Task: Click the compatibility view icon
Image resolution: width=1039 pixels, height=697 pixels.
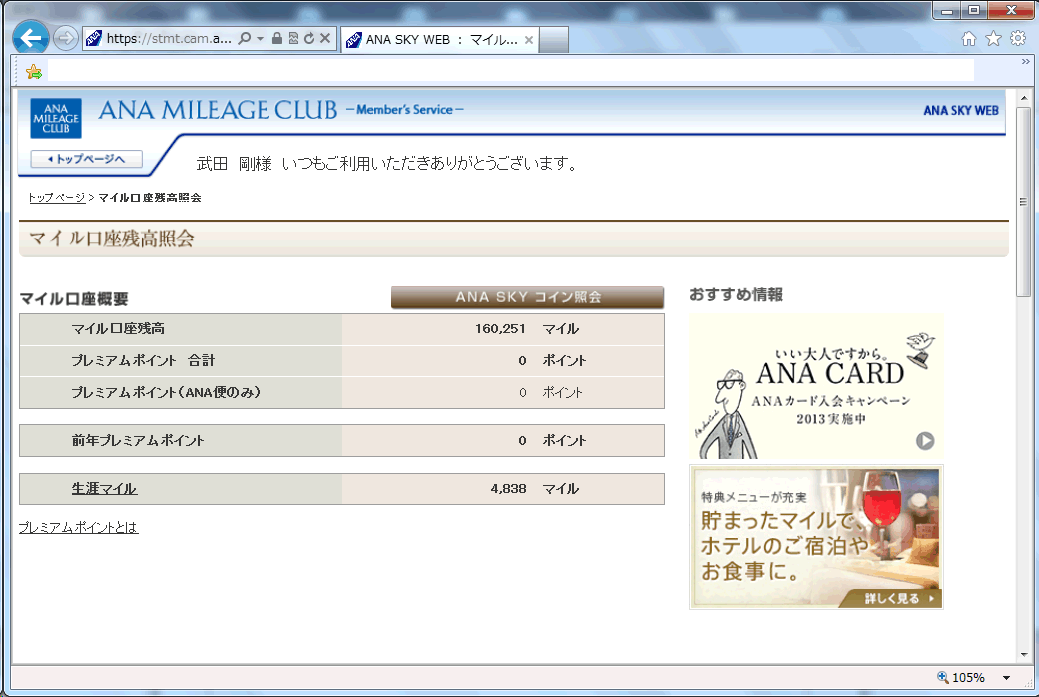Action: click(293, 38)
